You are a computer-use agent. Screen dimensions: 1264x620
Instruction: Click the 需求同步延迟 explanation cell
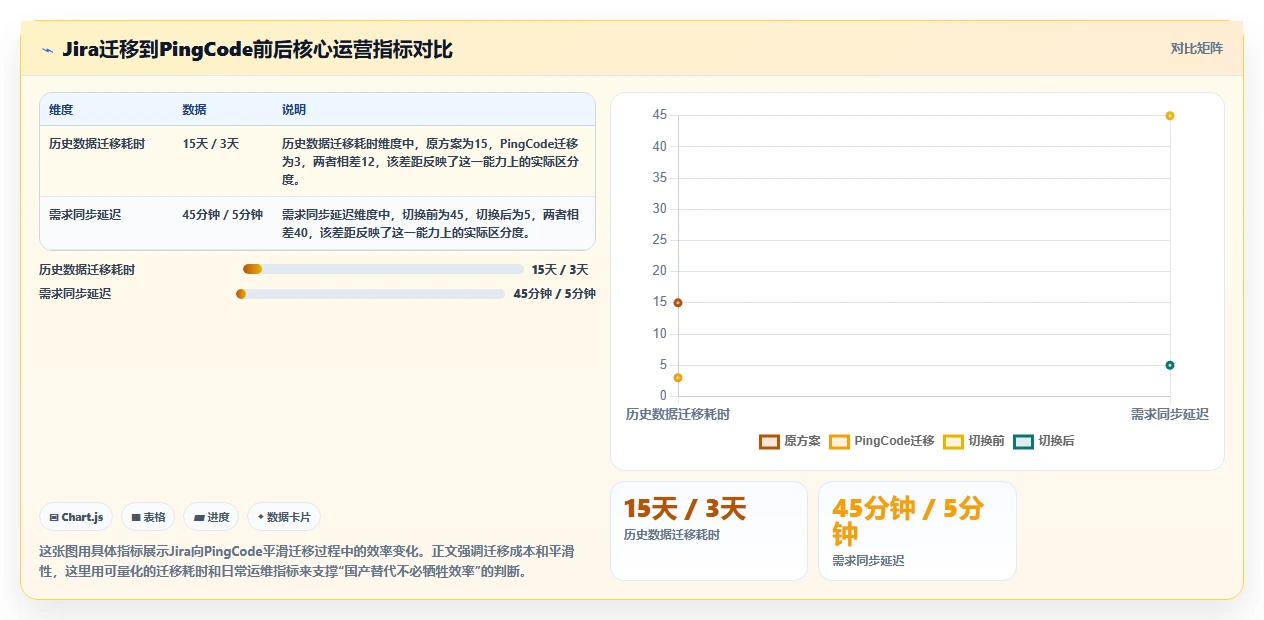pyautogui.click(x=431, y=224)
